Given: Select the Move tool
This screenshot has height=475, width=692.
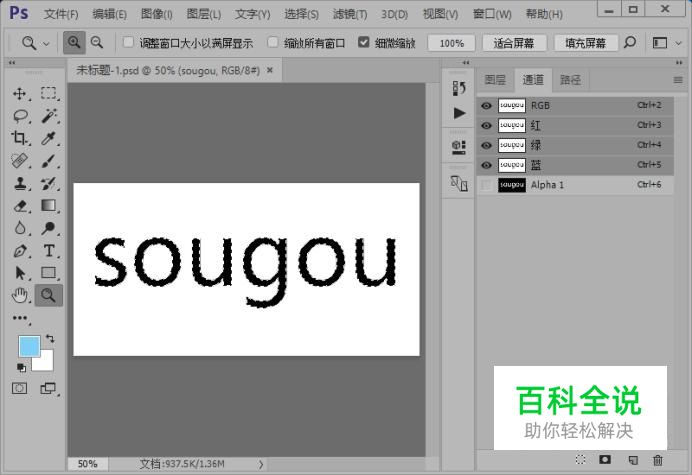Looking at the screenshot, I should pos(19,94).
